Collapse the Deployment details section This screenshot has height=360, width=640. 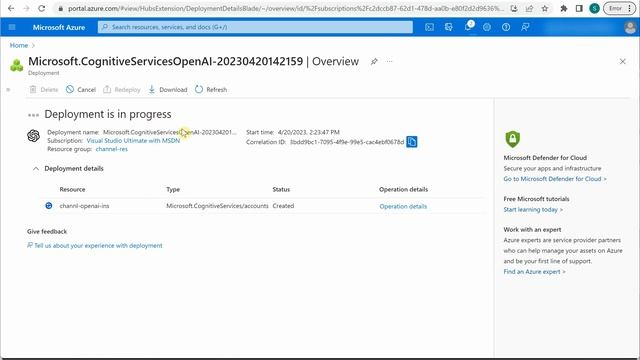pos(36,169)
